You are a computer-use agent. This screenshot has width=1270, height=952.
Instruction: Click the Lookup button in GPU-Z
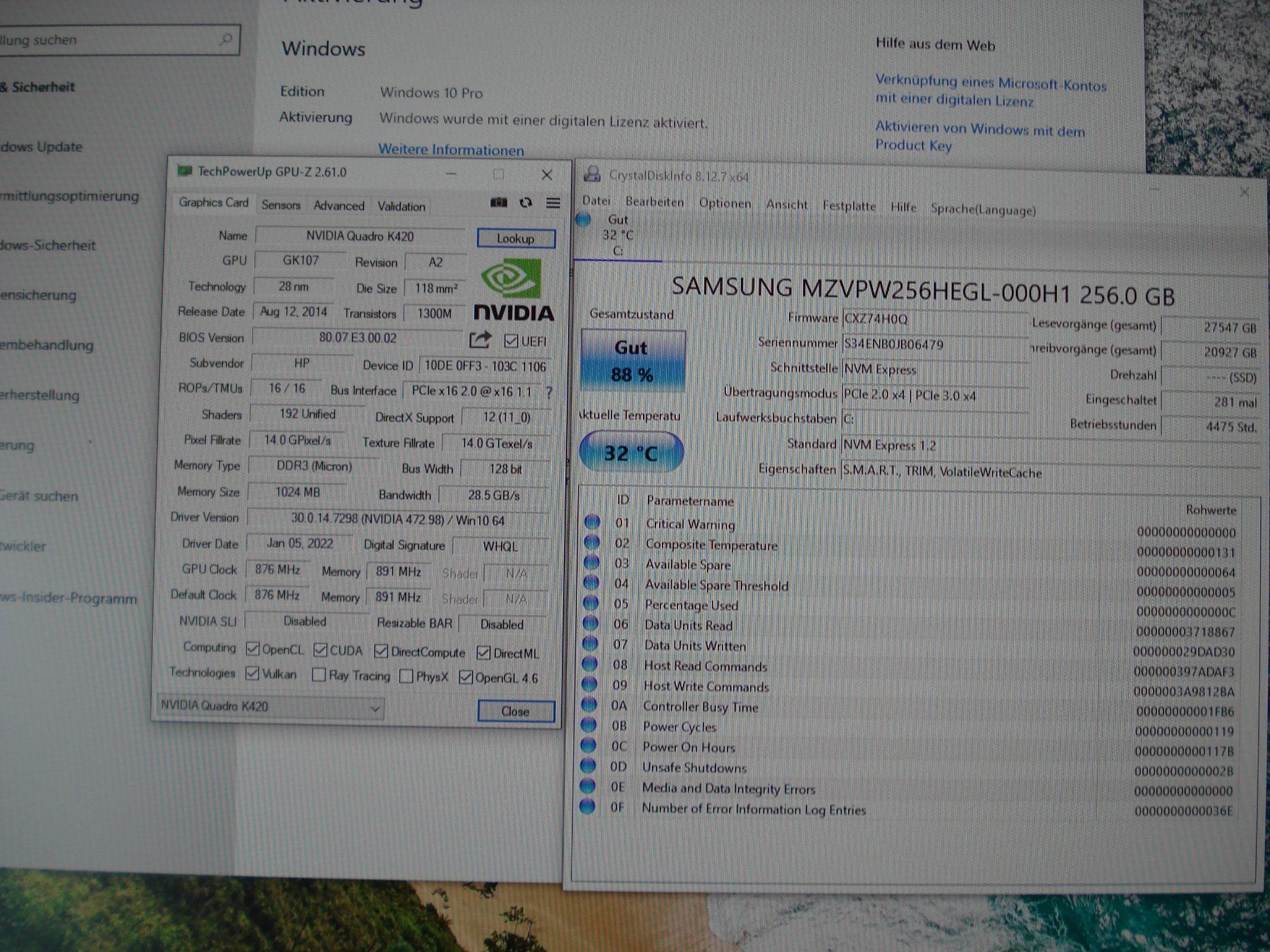[516, 238]
